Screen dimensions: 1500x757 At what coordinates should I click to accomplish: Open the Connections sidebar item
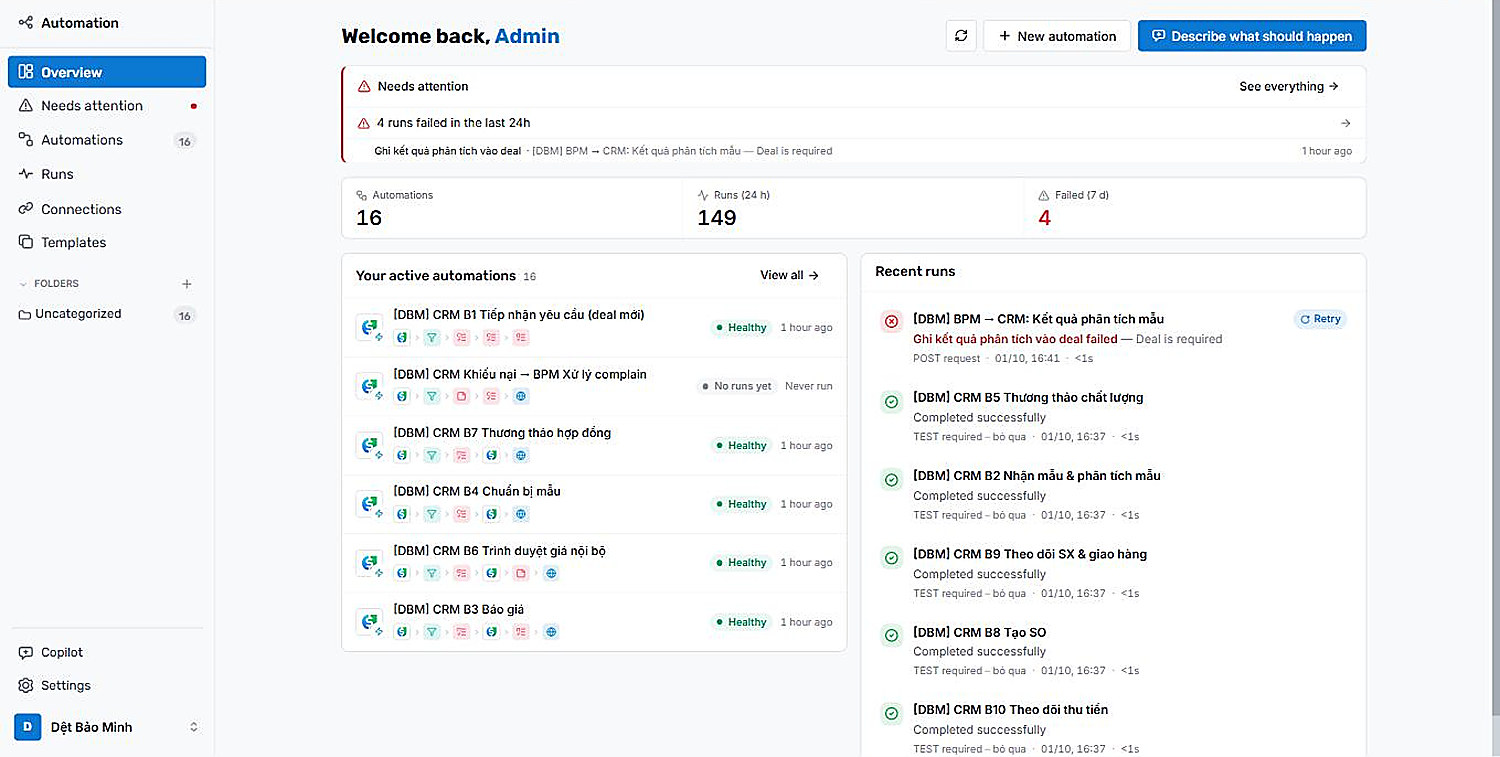coord(107,209)
